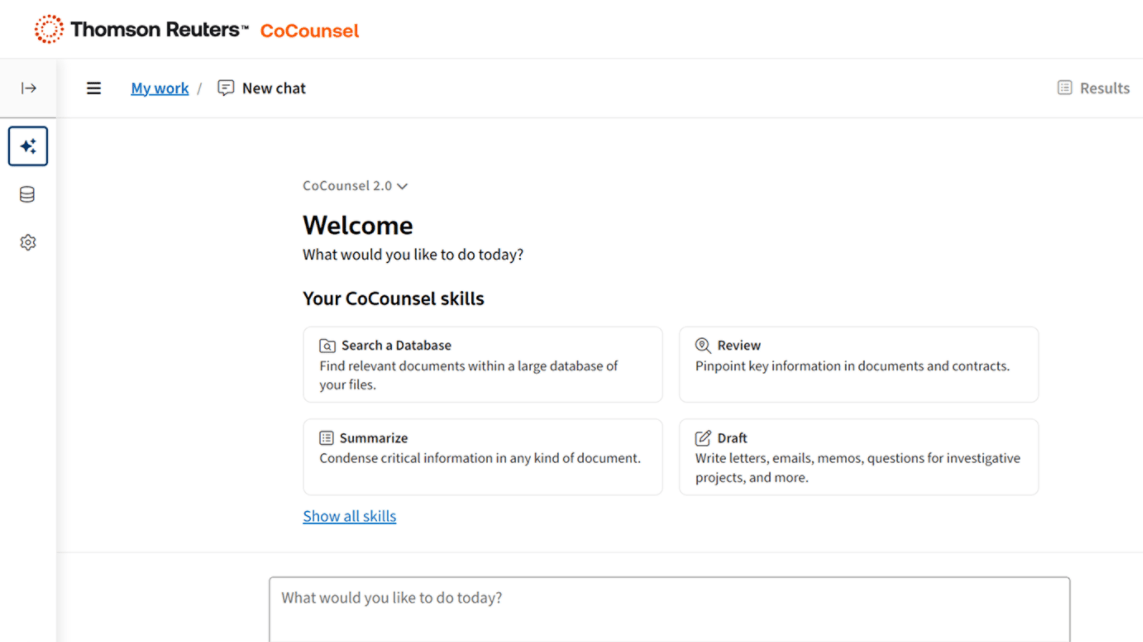1143x642 pixels.
Task: Click the New chat bubble icon
Action: (226, 88)
